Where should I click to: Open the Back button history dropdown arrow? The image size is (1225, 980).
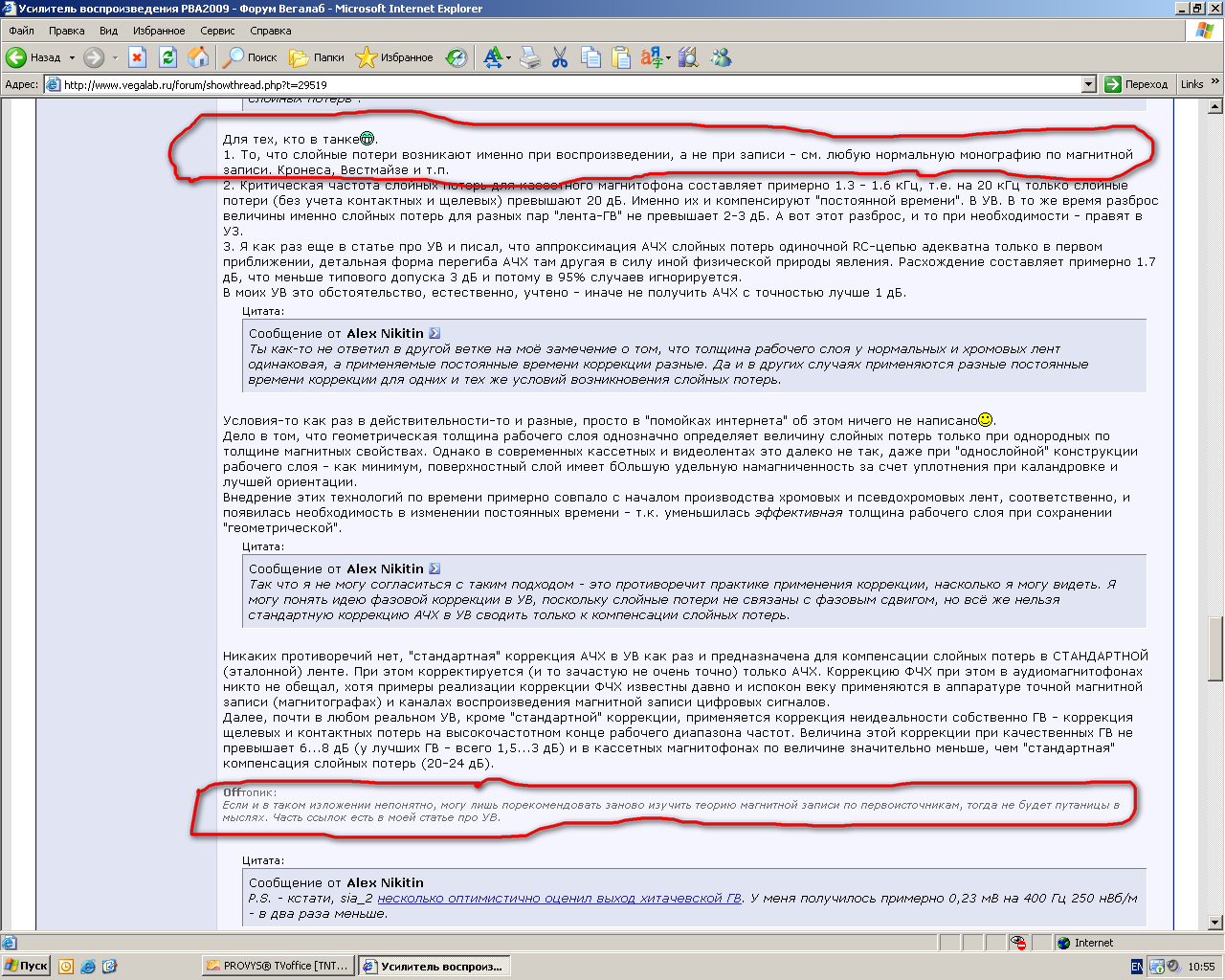(x=72, y=57)
